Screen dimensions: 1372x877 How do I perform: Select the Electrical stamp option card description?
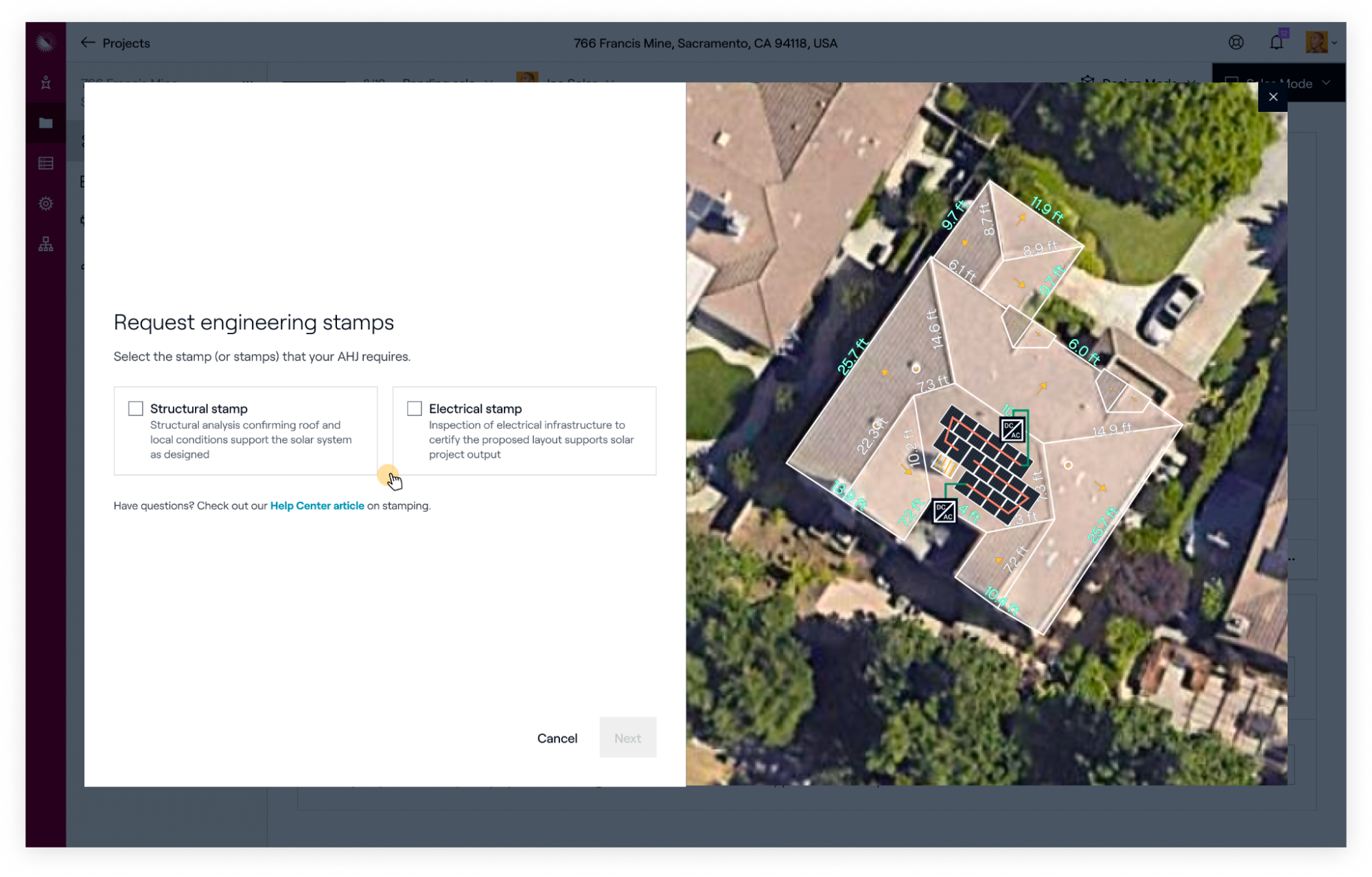pos(531,440)
